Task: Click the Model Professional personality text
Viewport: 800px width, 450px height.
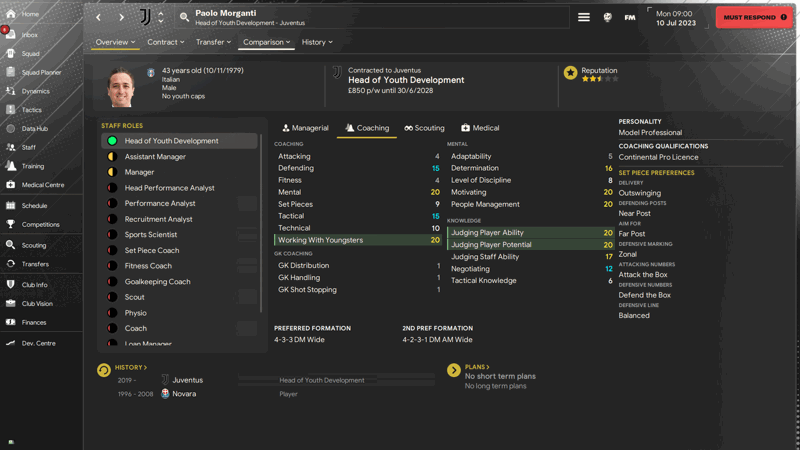Action: (650, 133)
